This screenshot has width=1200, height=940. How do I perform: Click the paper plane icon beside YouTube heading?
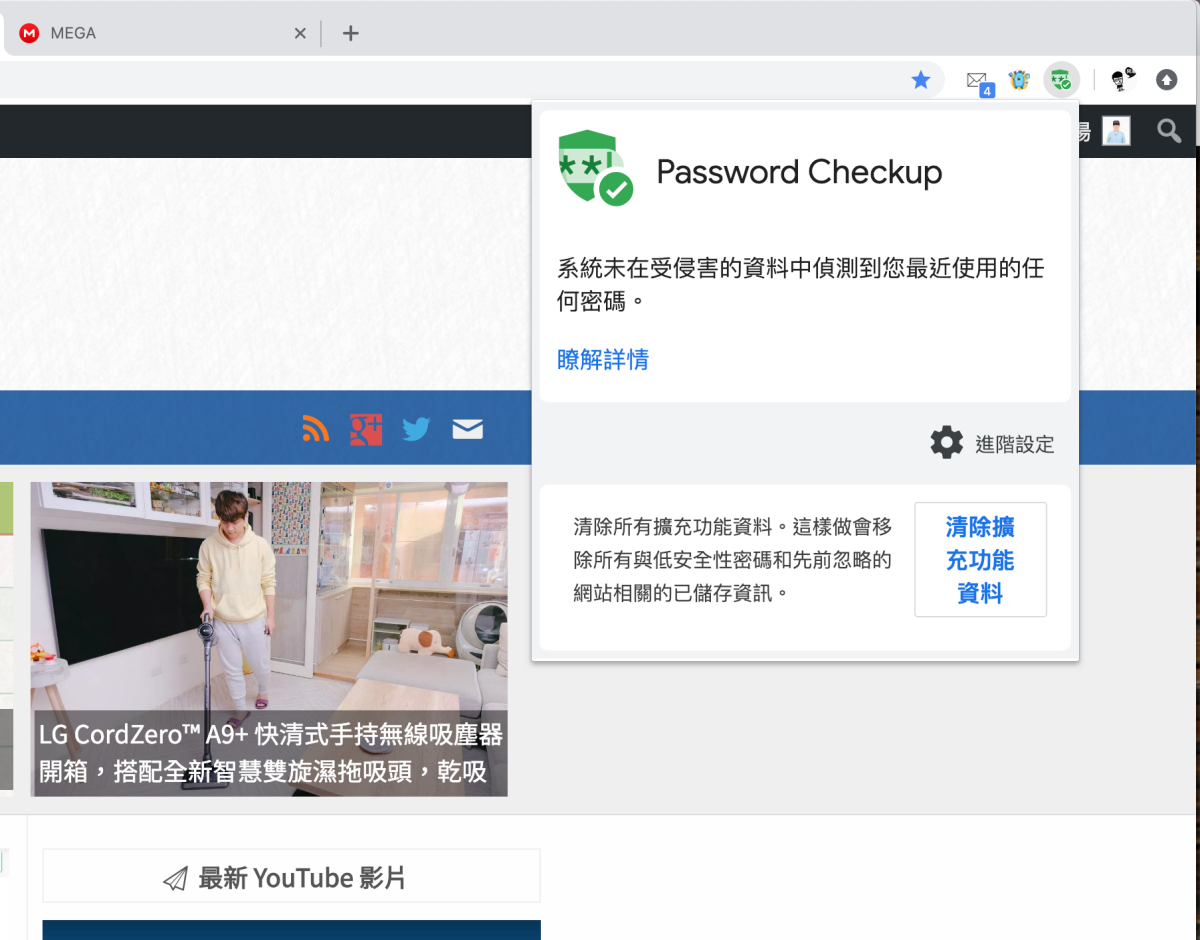tap(175, 879)
